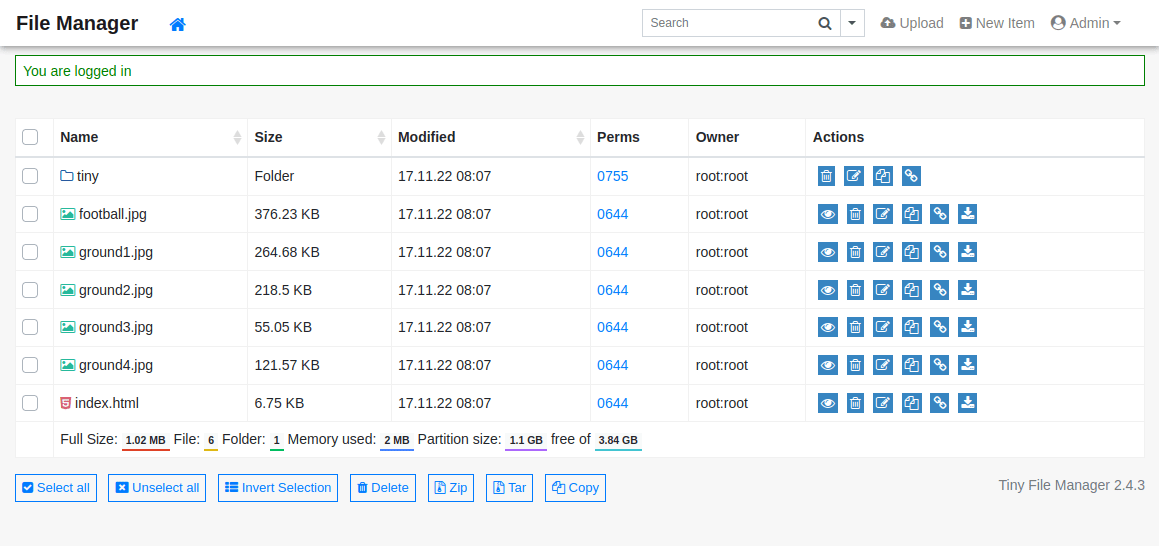Click the 0755 permissions link for tiny

[613, 176]
